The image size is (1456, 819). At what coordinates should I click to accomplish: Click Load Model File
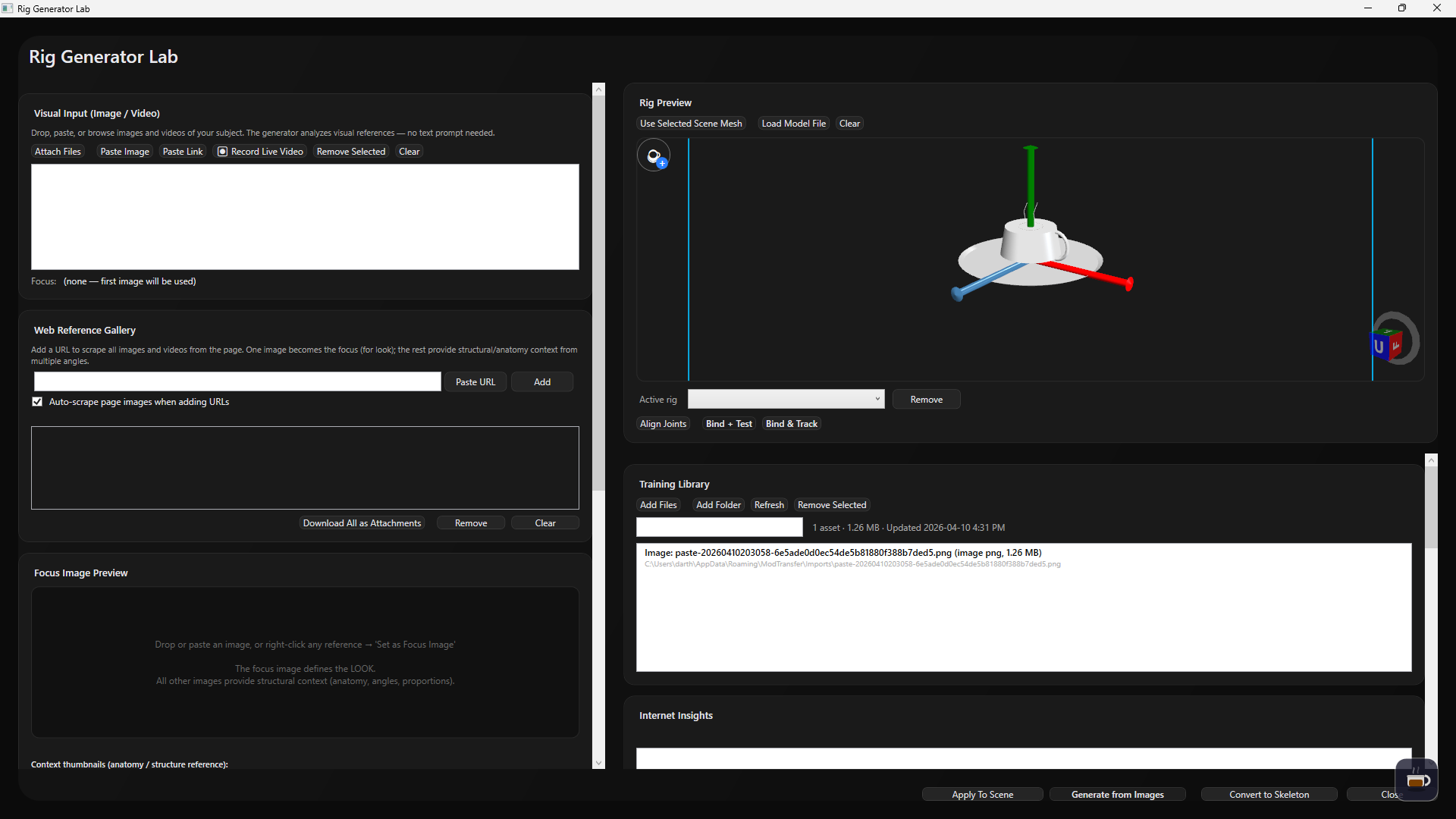coord(793,124)
